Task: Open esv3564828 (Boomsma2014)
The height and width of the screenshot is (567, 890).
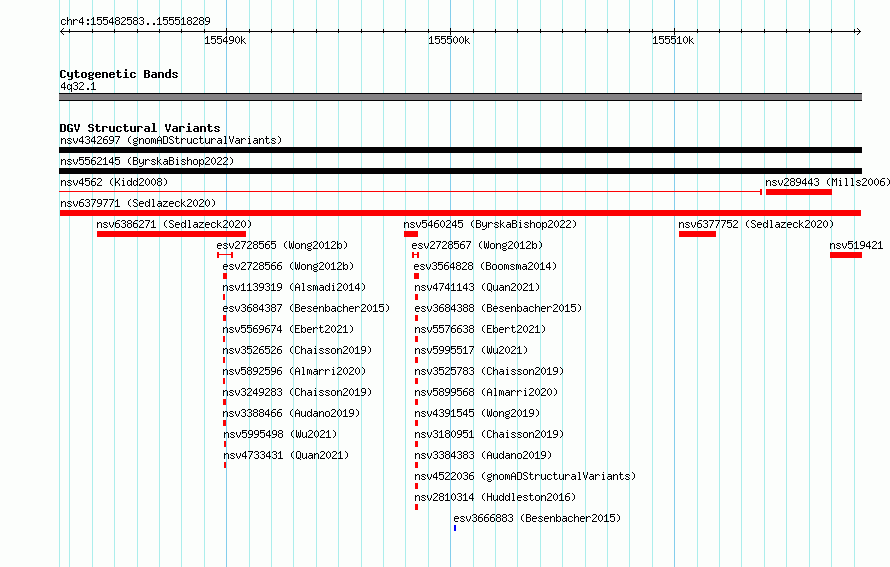Action: (x=485, y=266)
